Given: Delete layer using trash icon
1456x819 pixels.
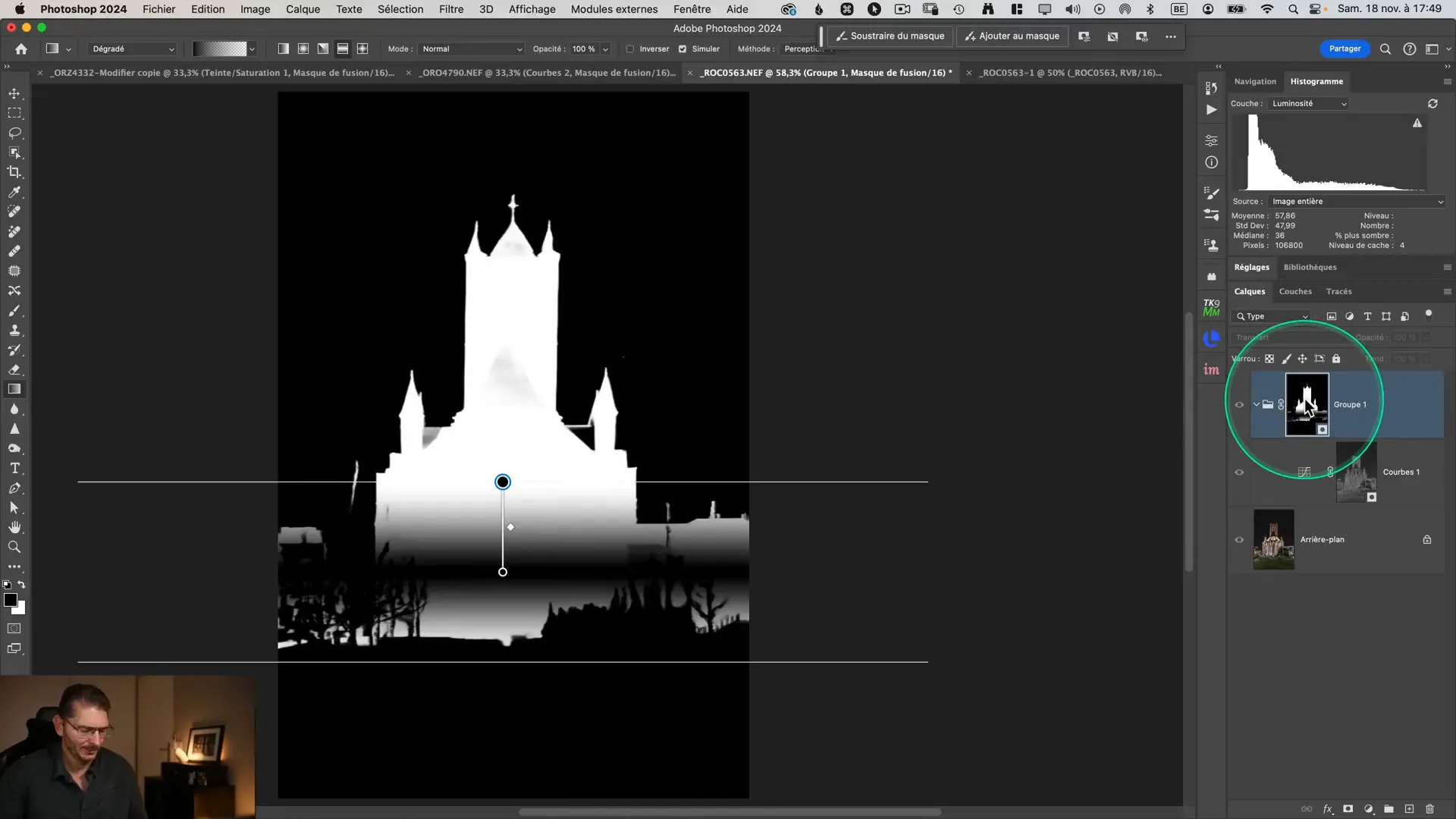Looking at the screenshot, I should tap(1429, 809).
